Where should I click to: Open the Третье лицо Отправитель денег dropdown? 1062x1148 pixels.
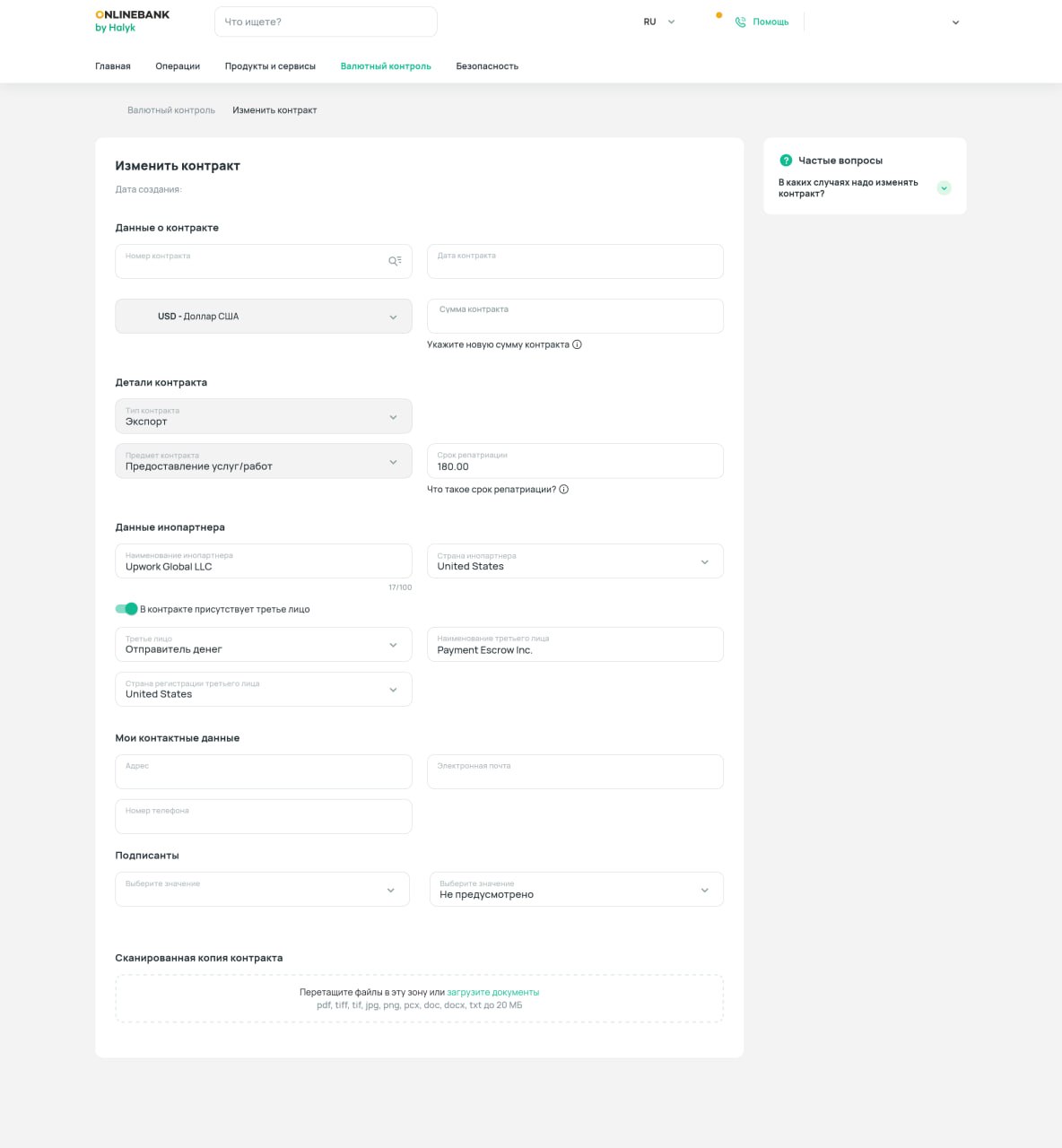point(264,645)
